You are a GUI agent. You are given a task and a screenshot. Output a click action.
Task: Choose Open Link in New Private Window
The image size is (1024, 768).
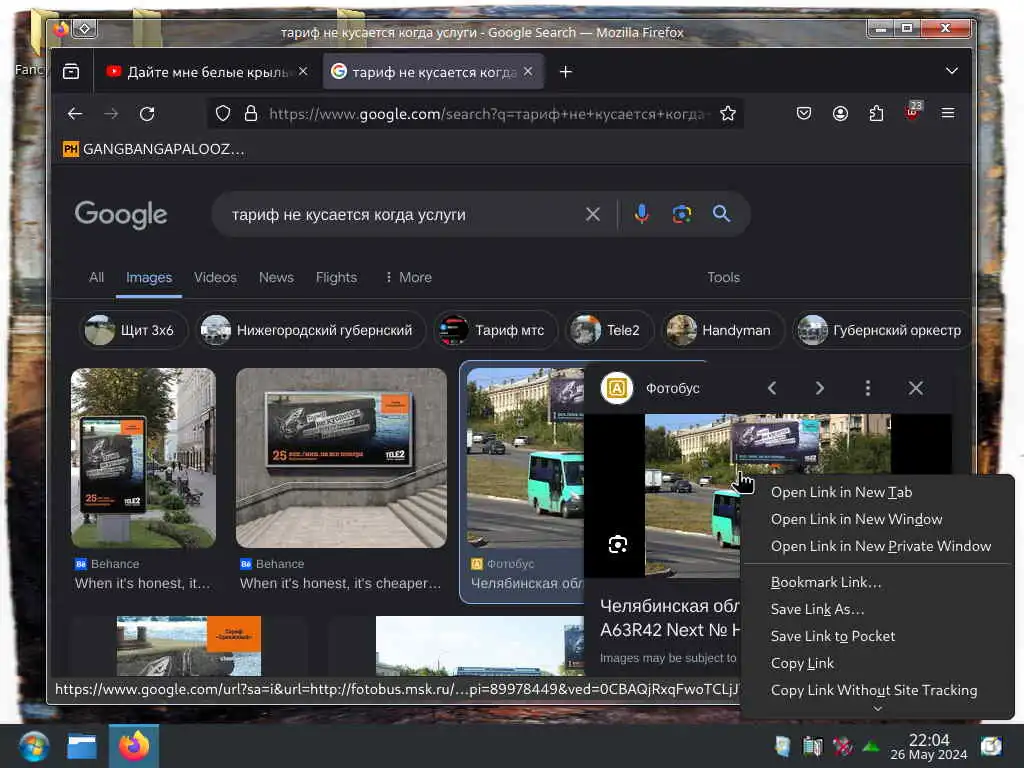[x=877, y=546]
